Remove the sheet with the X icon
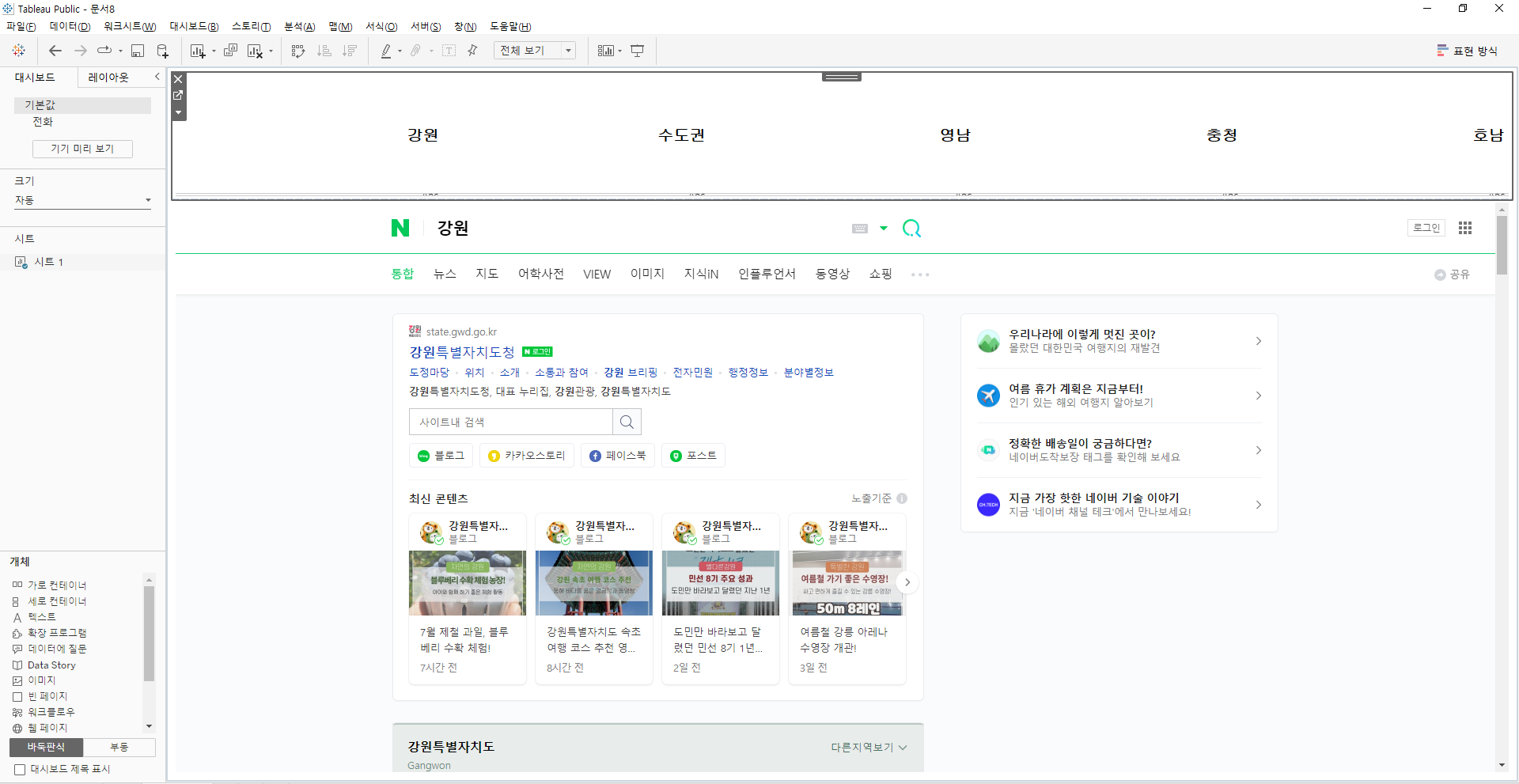 coord(179,79)
